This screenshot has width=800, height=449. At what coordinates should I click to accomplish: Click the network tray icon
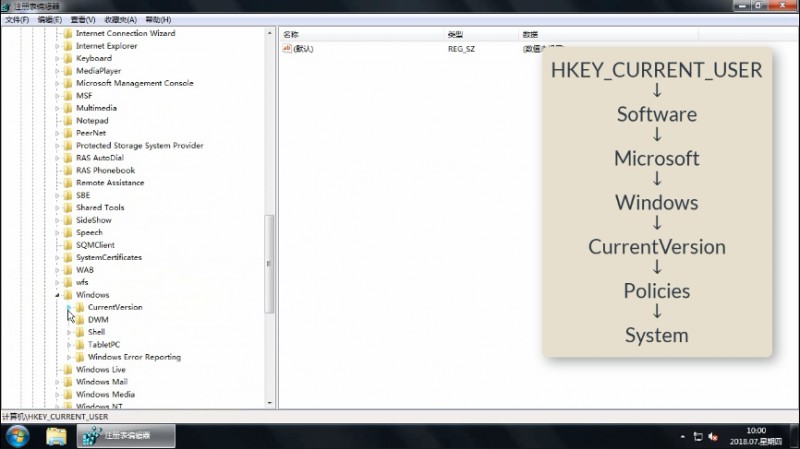[x=698, y=437]
